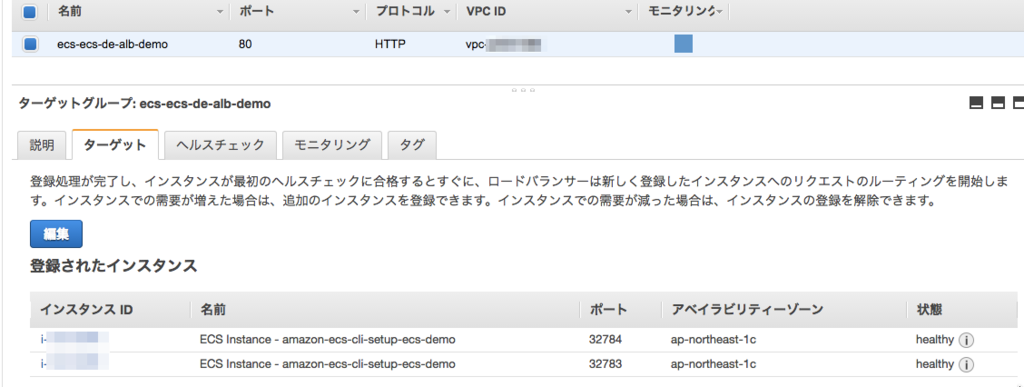Click ターゲットグループ: ecs-ecs-de-alb-demo title
The height and width of the screenshot is (387, 1024).
click(144, 104)
